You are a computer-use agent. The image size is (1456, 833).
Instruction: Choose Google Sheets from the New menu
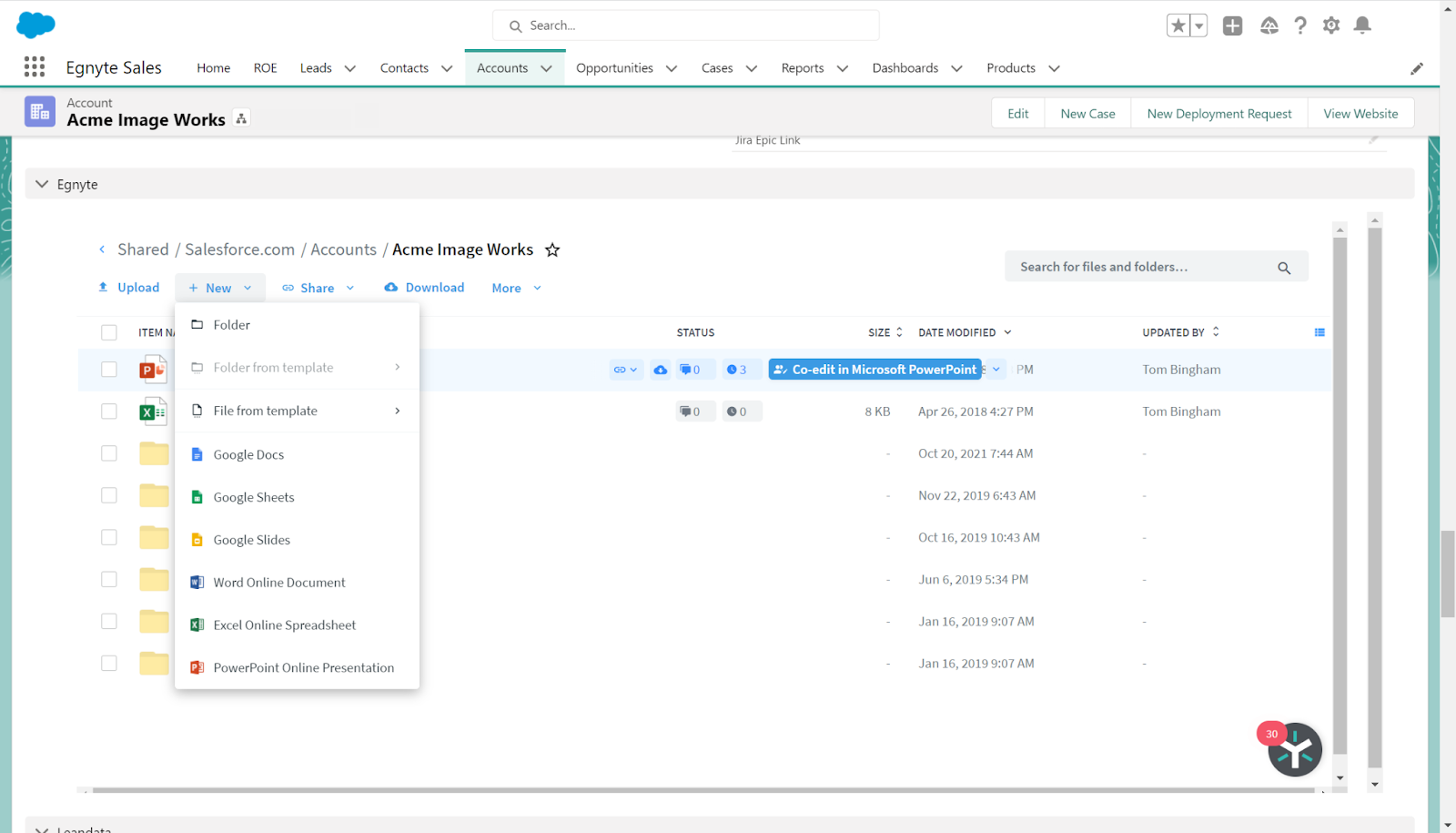254,497
